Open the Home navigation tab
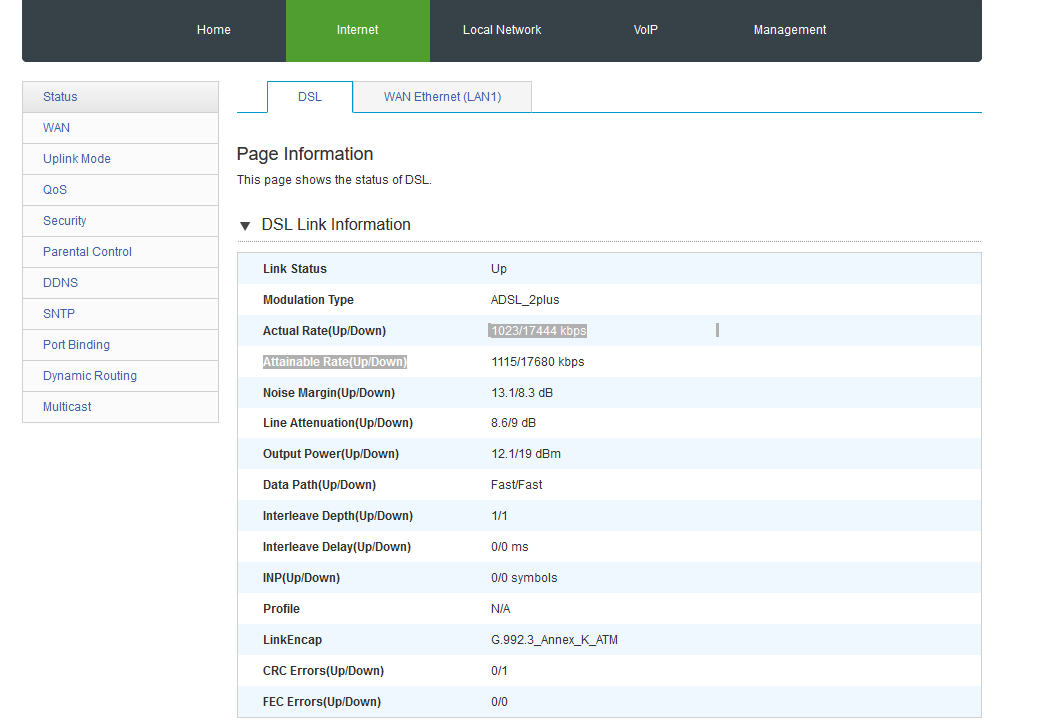The width and height of the screenshot is (1058, 724). 213,30
